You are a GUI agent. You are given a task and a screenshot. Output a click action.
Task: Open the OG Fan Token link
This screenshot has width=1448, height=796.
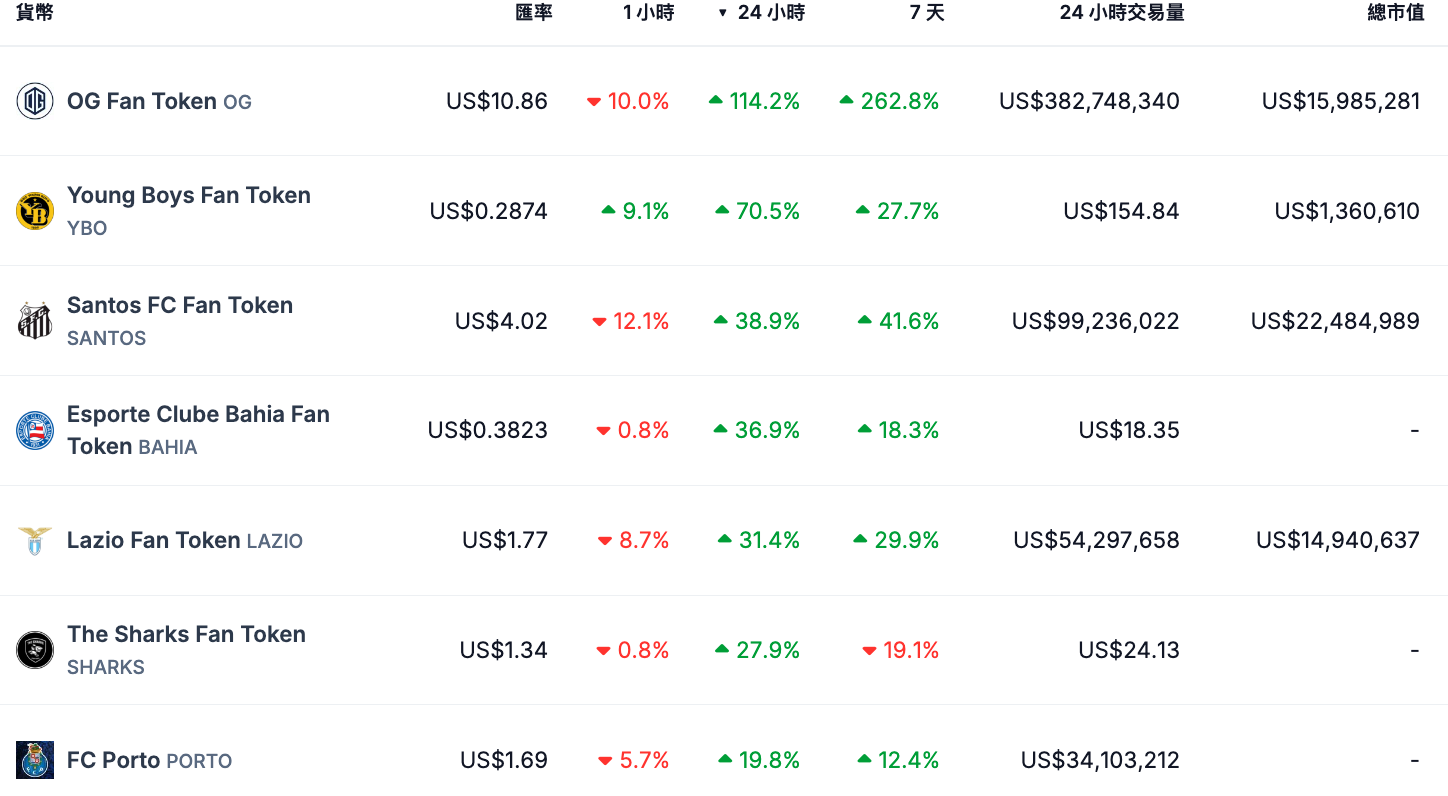coord(142,101)
